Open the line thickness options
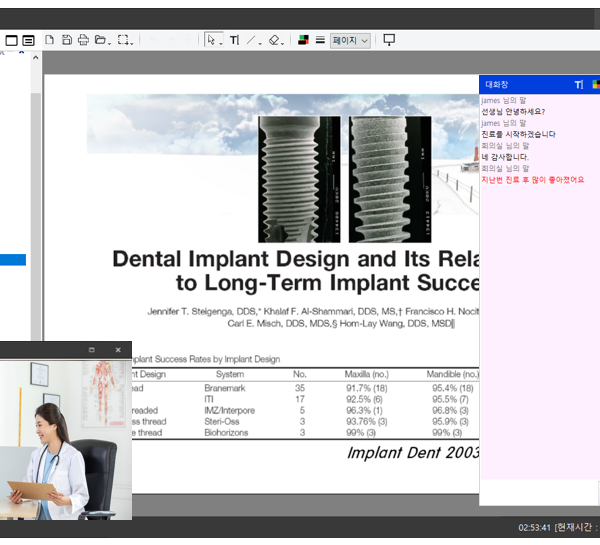 point(320,40)
